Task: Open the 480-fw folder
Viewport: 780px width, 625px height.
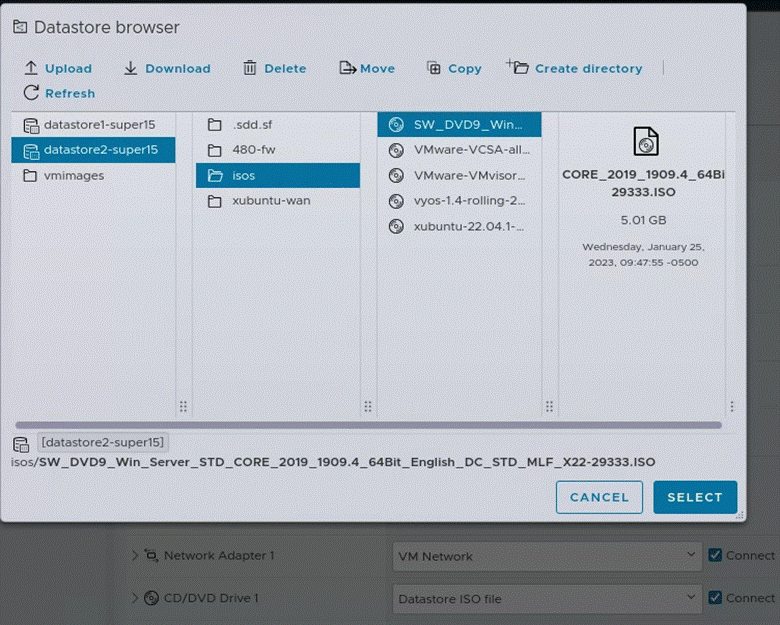Action: pos(278,150)
